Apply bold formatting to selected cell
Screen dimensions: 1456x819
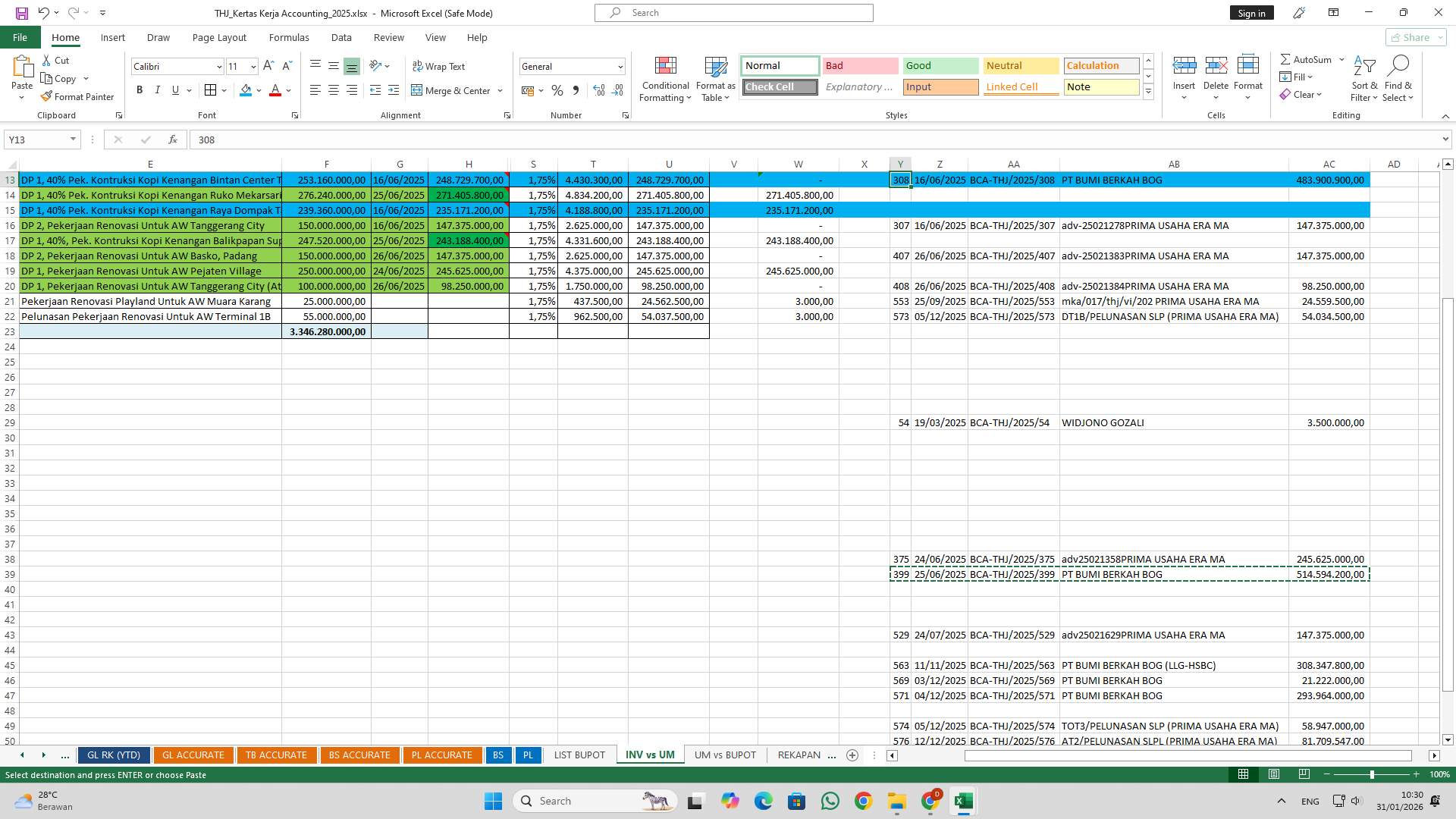(140, 89)
